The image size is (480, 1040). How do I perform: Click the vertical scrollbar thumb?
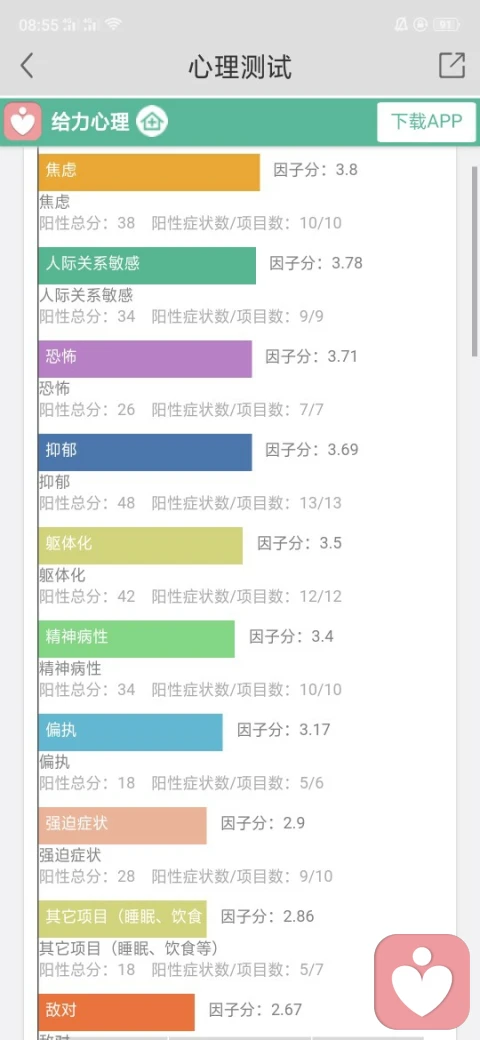[x=475, y=262]
